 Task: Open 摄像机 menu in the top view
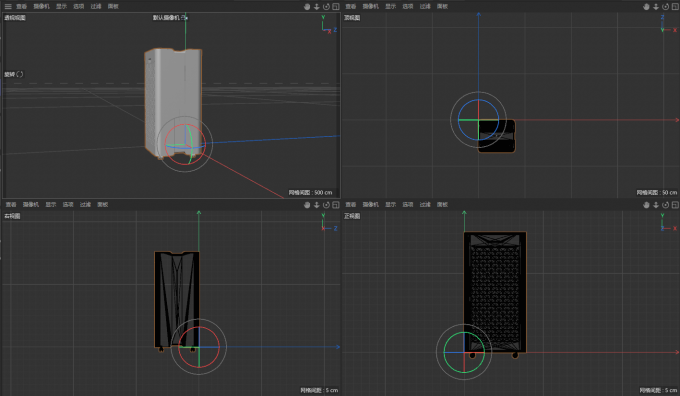[x=370, y=7]
